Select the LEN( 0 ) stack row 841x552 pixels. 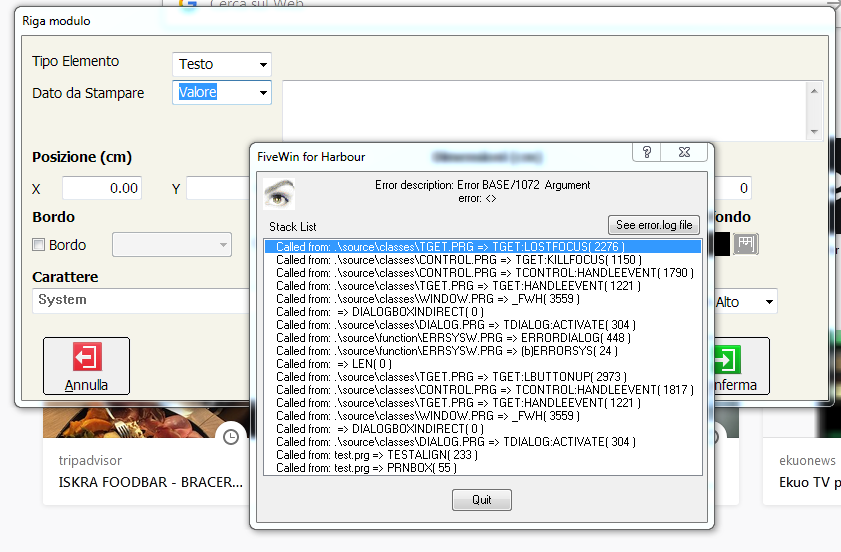483,364
